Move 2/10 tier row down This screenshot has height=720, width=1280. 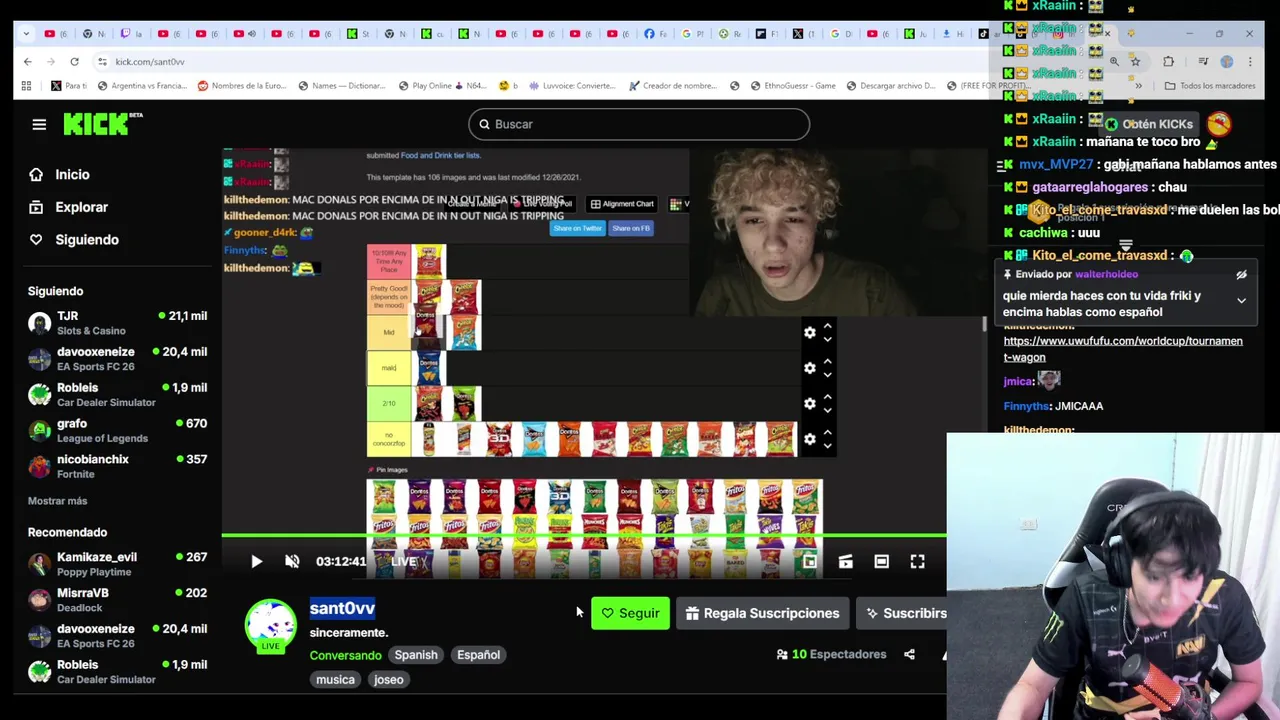point(827,410)
